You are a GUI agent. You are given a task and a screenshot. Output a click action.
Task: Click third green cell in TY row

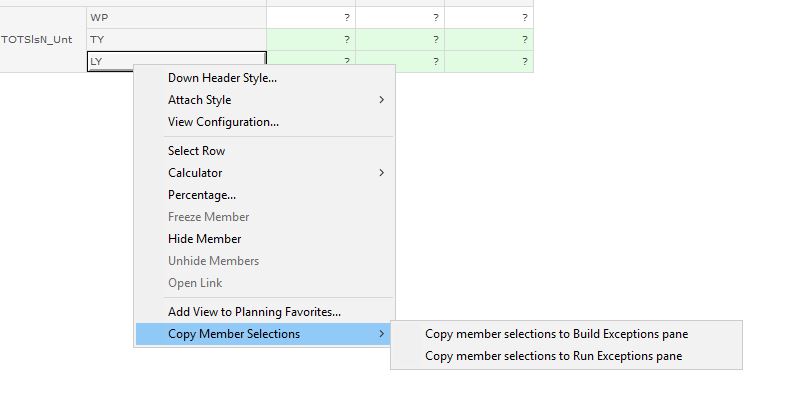pyautogui.click(x=489, y=39)
